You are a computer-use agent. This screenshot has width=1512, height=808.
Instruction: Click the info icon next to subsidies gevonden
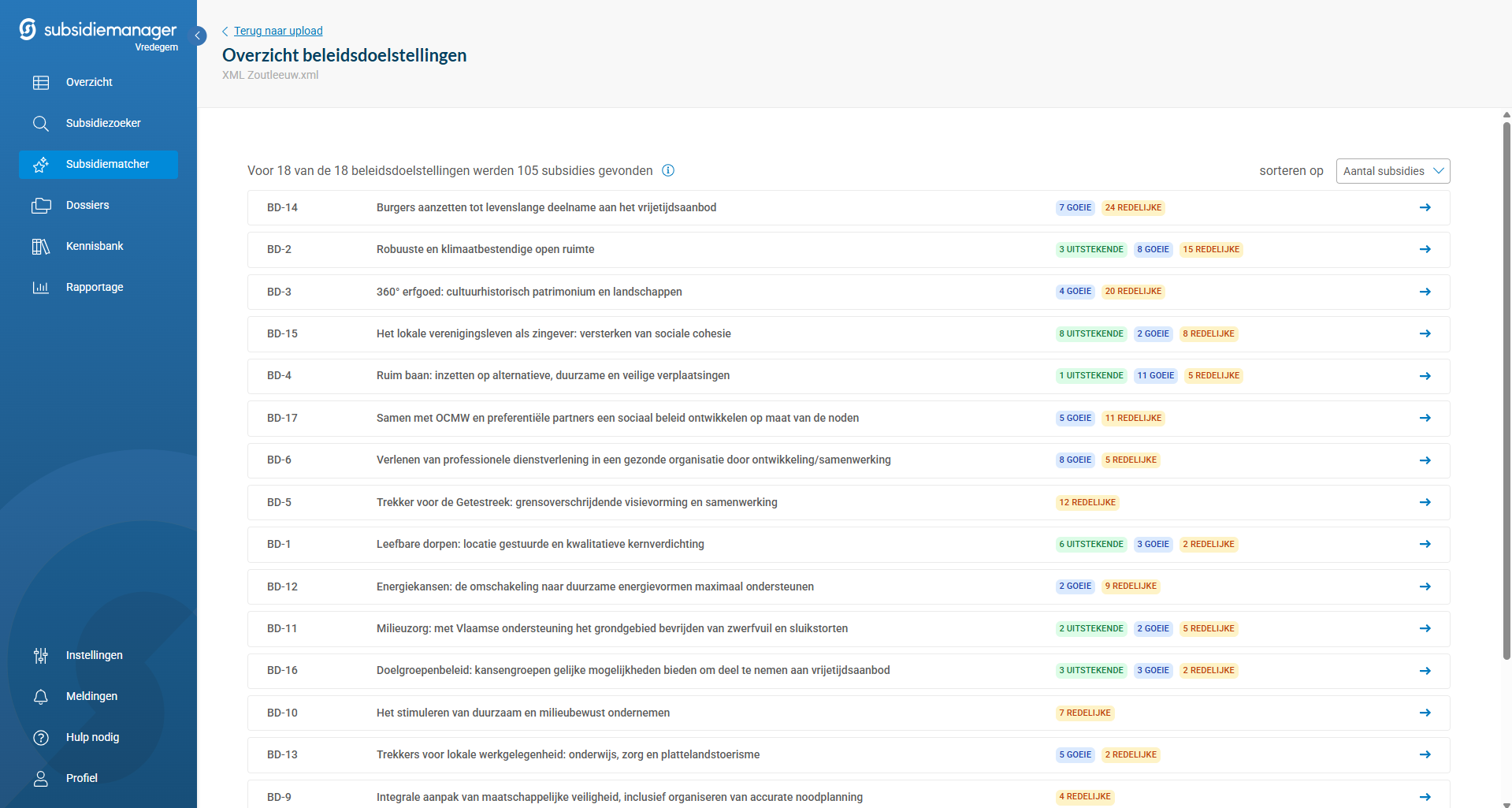pos(668,170)
